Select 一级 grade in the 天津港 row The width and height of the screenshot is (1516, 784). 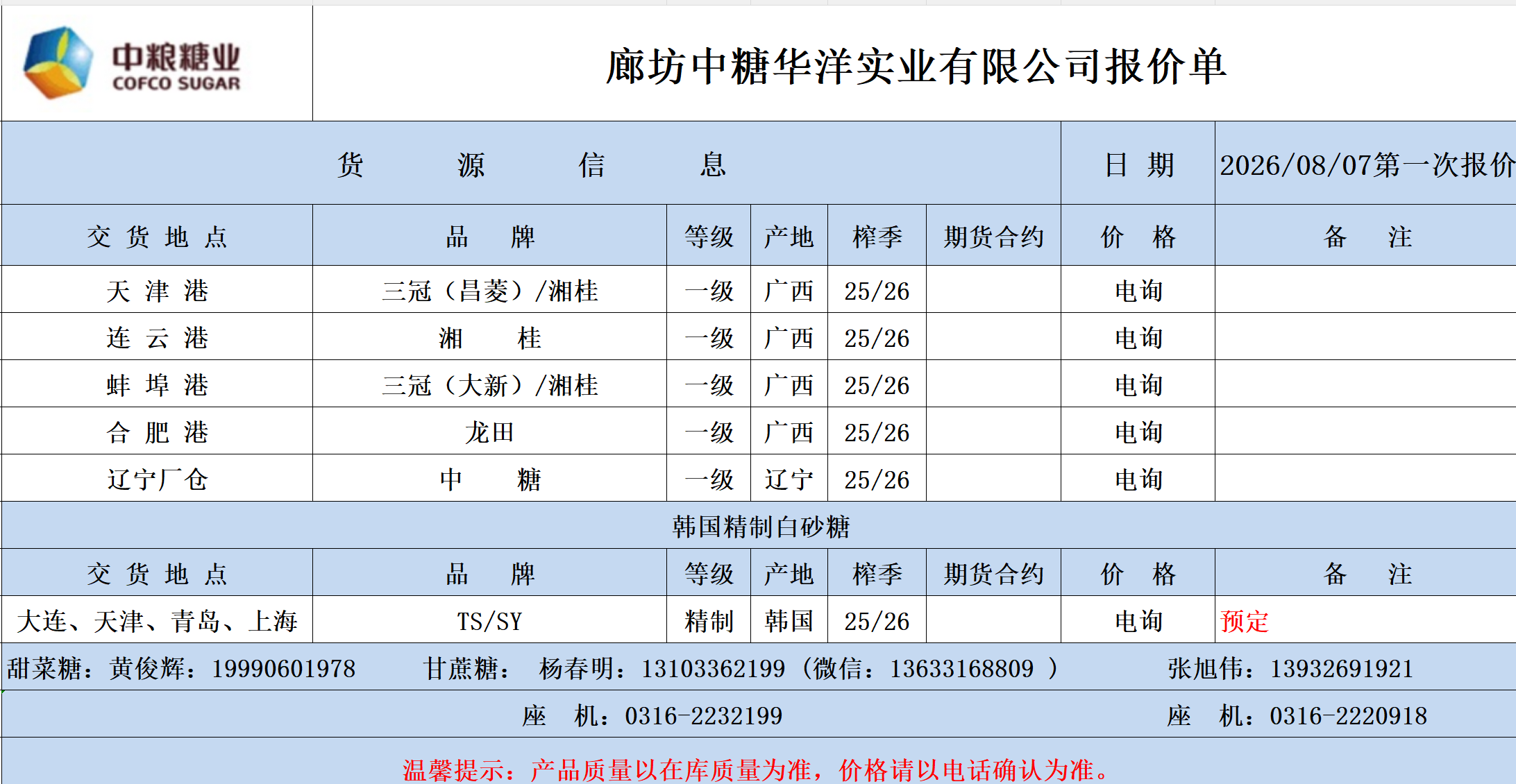[709, 290]
